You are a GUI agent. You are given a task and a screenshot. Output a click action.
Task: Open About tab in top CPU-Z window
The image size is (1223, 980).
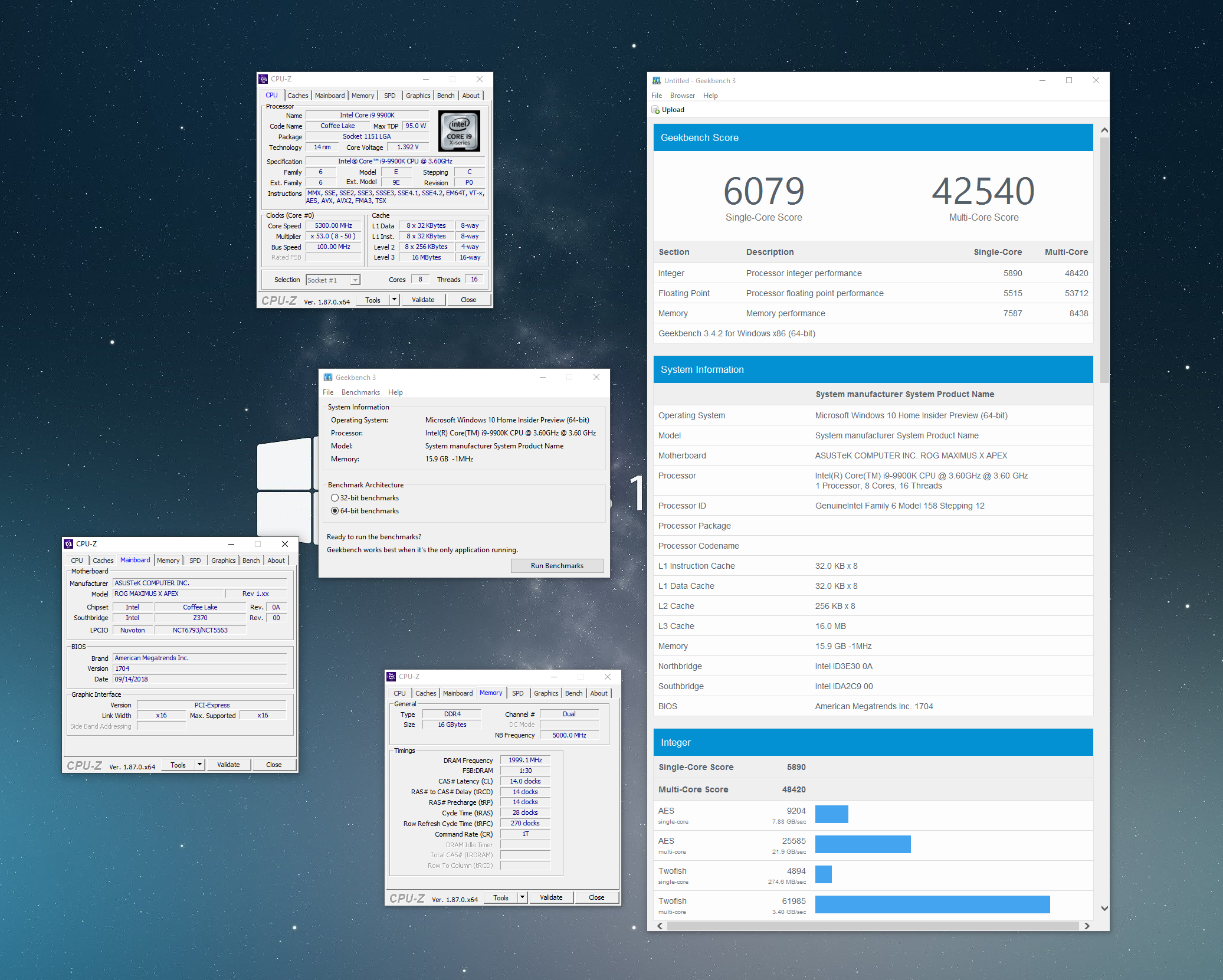coord(471,96)
